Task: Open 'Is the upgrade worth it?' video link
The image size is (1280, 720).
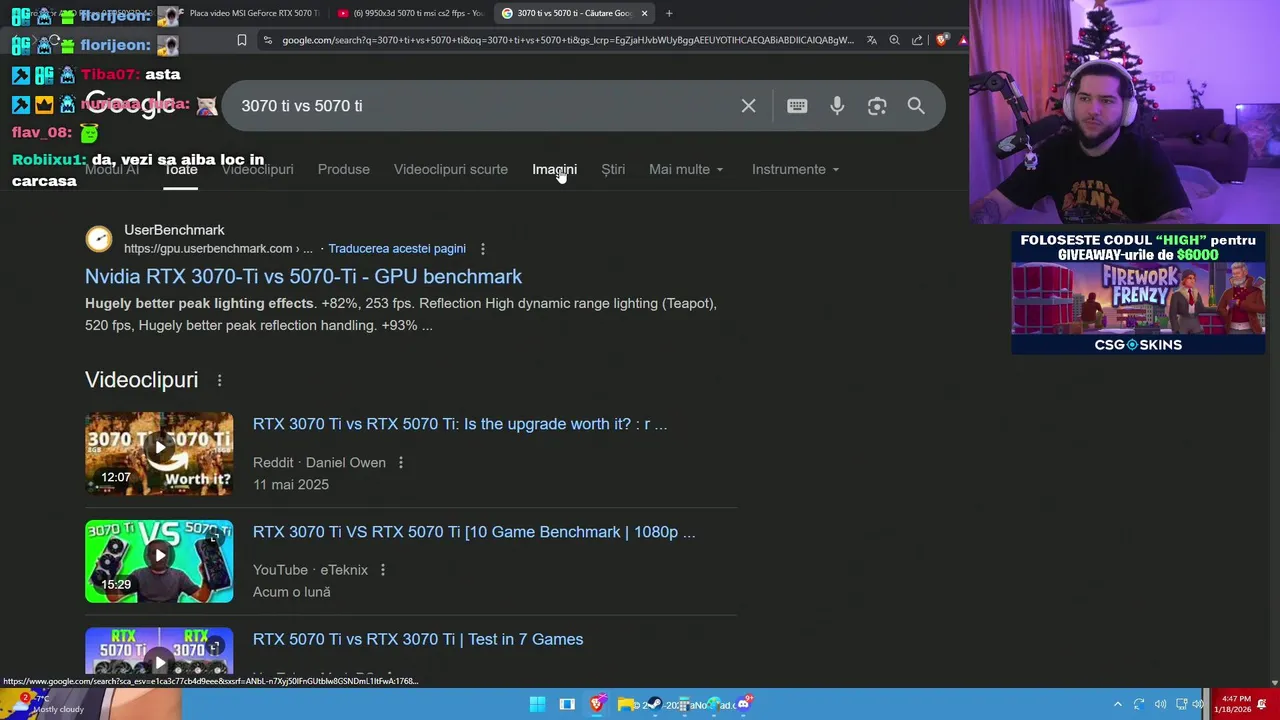Action: click(460, 424)
